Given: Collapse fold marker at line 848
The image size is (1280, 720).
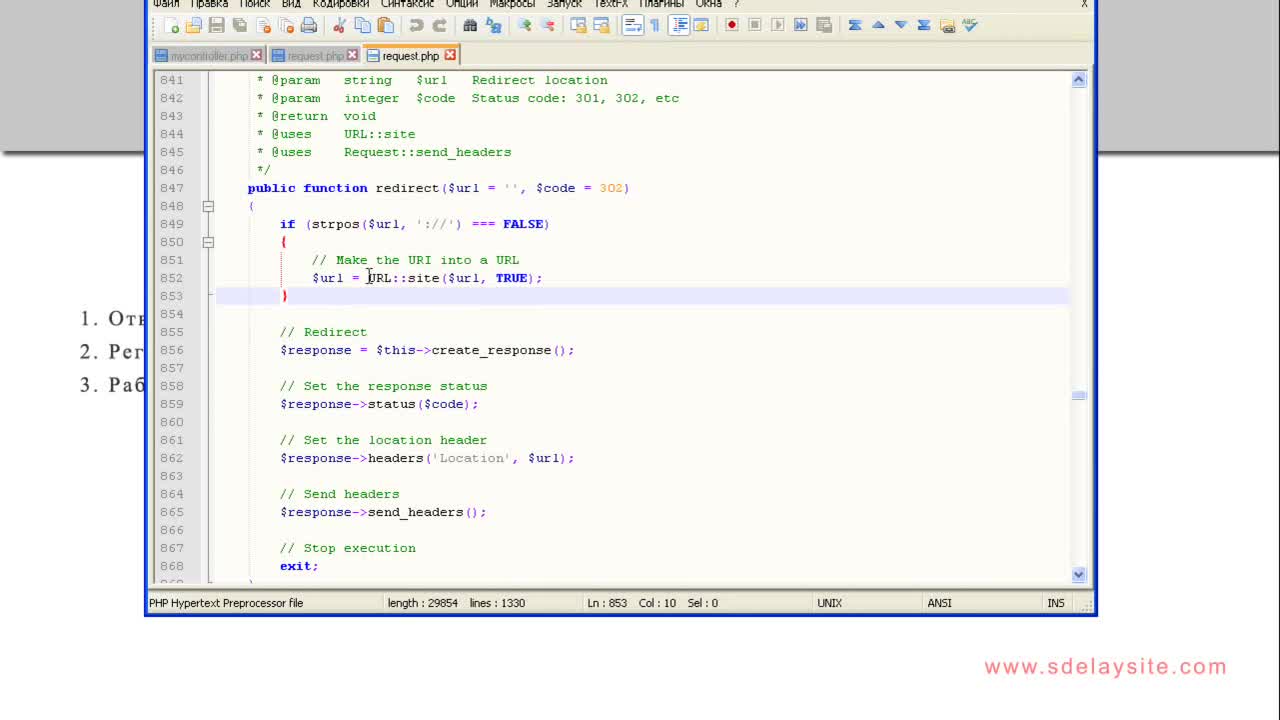Looking at the screenshot, I should [x=208, y=206].
